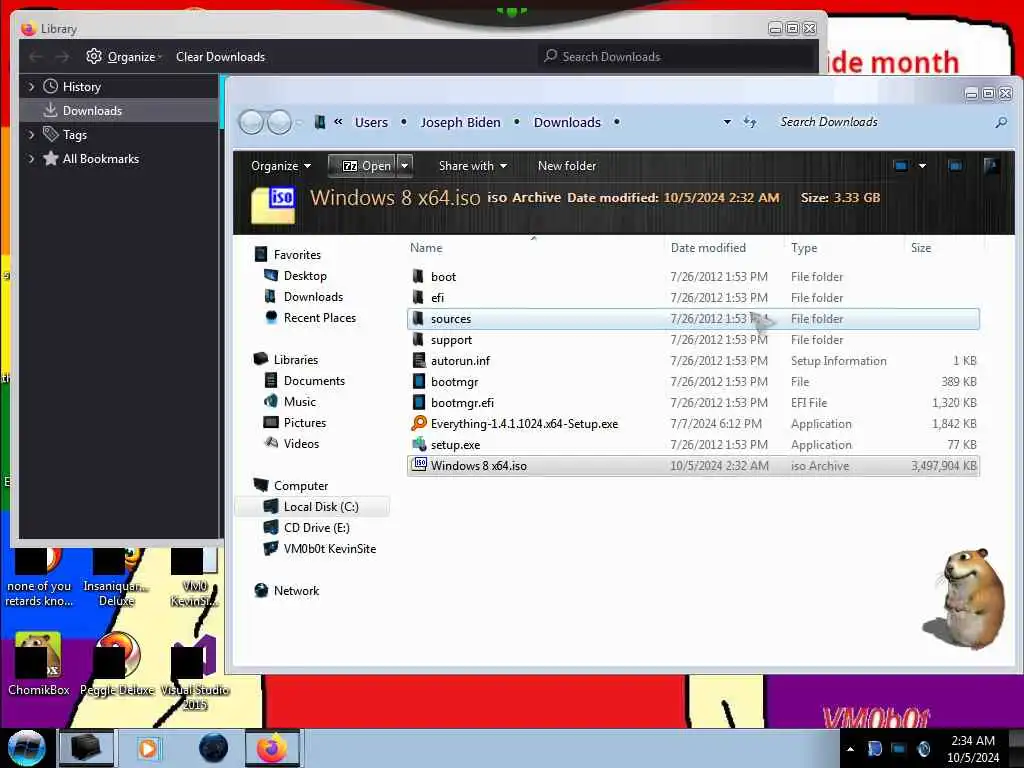
Task: Click the change view icon in Explorer toolbar
Action: [x=901, y=166]
